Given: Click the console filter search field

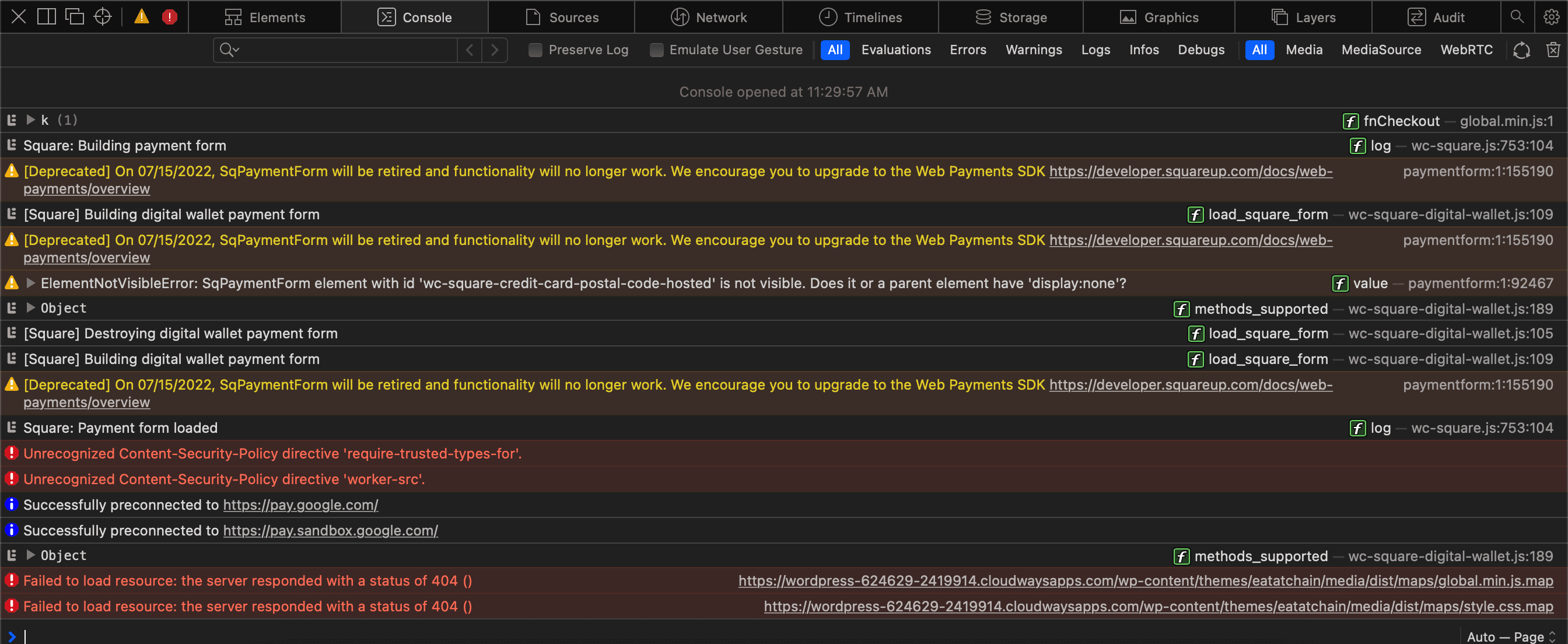Looking at the screenshot, I should pos(347,50).
